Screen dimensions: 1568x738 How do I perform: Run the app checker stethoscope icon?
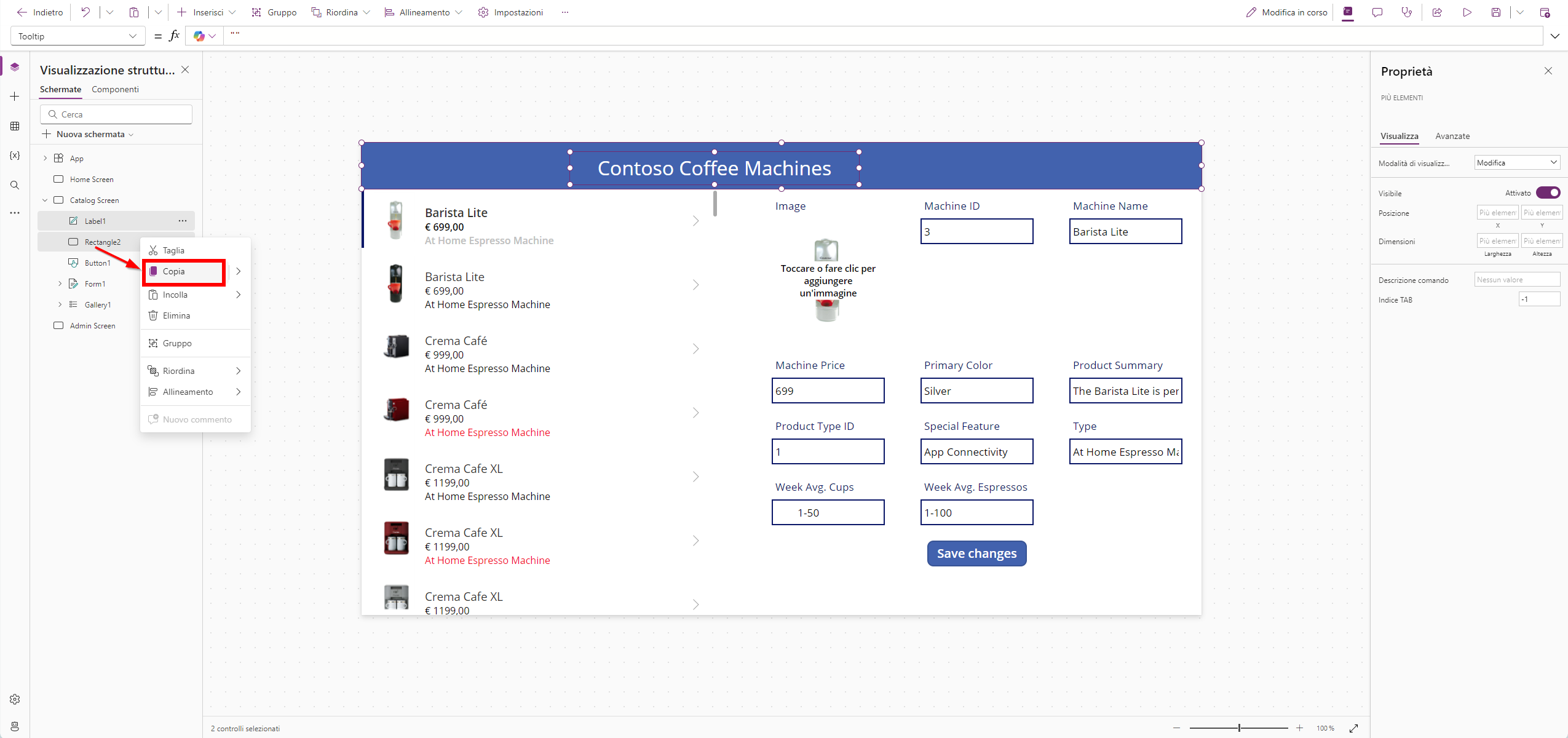(1407, 12)
